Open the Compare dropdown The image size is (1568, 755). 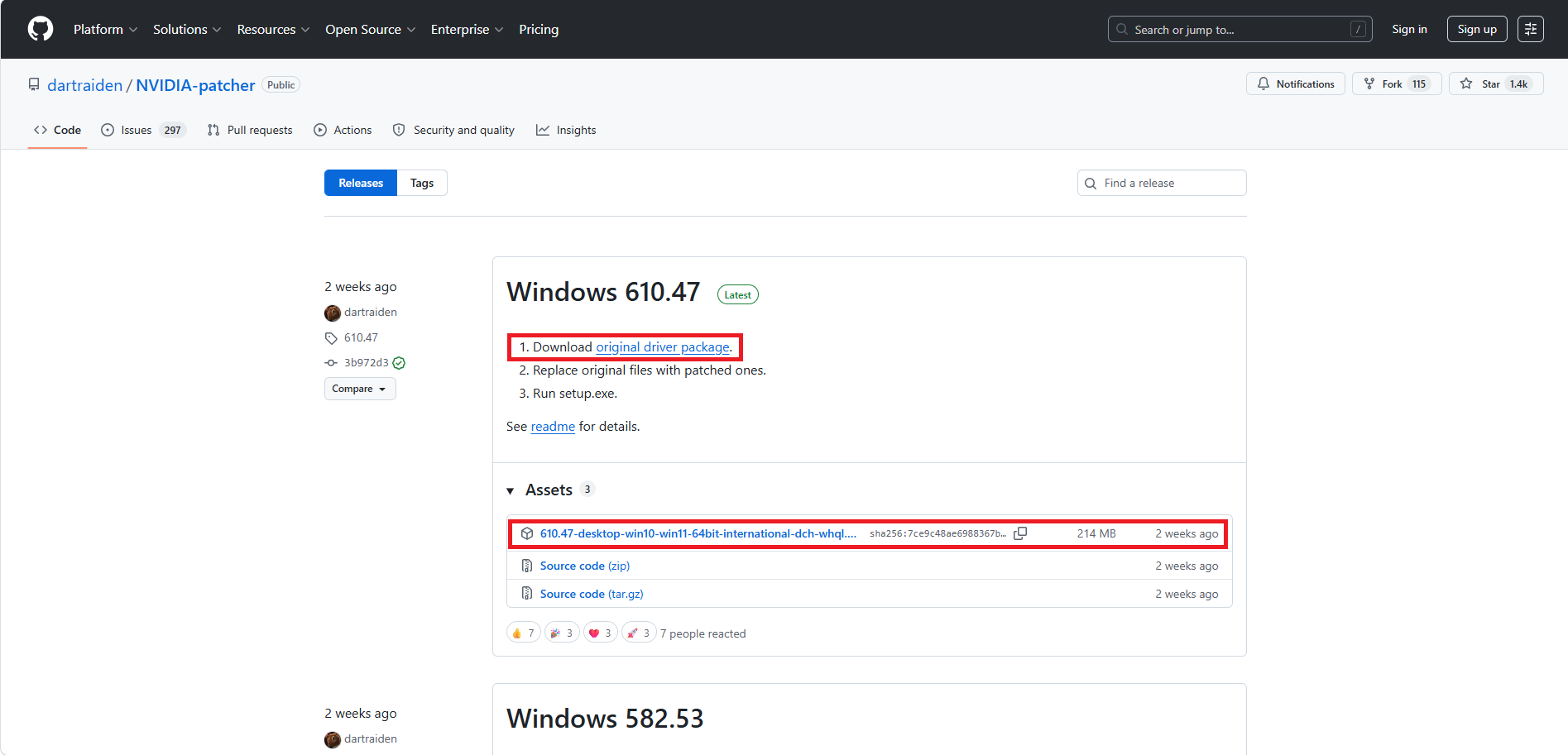coord(360,389)
